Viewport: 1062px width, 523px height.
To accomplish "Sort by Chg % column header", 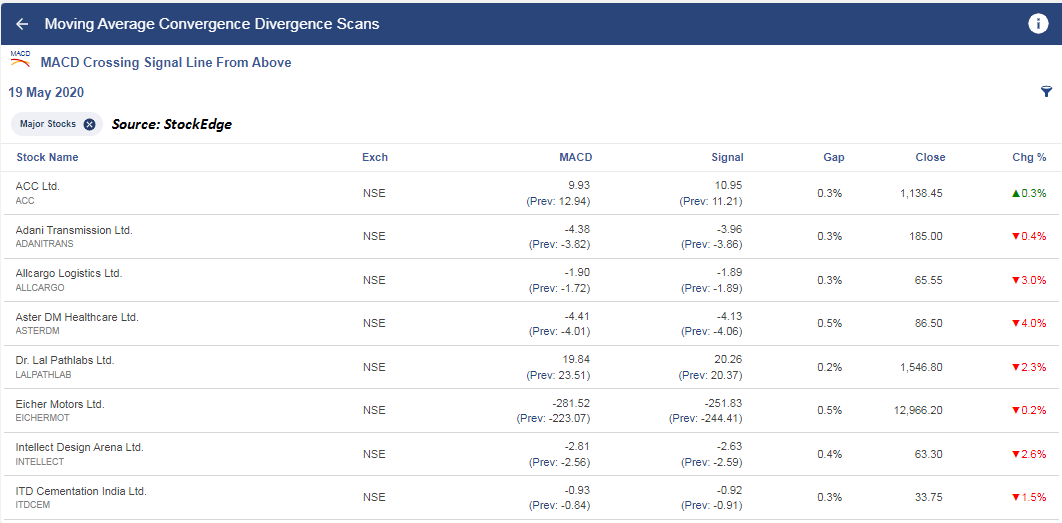I will point(1029,157).
